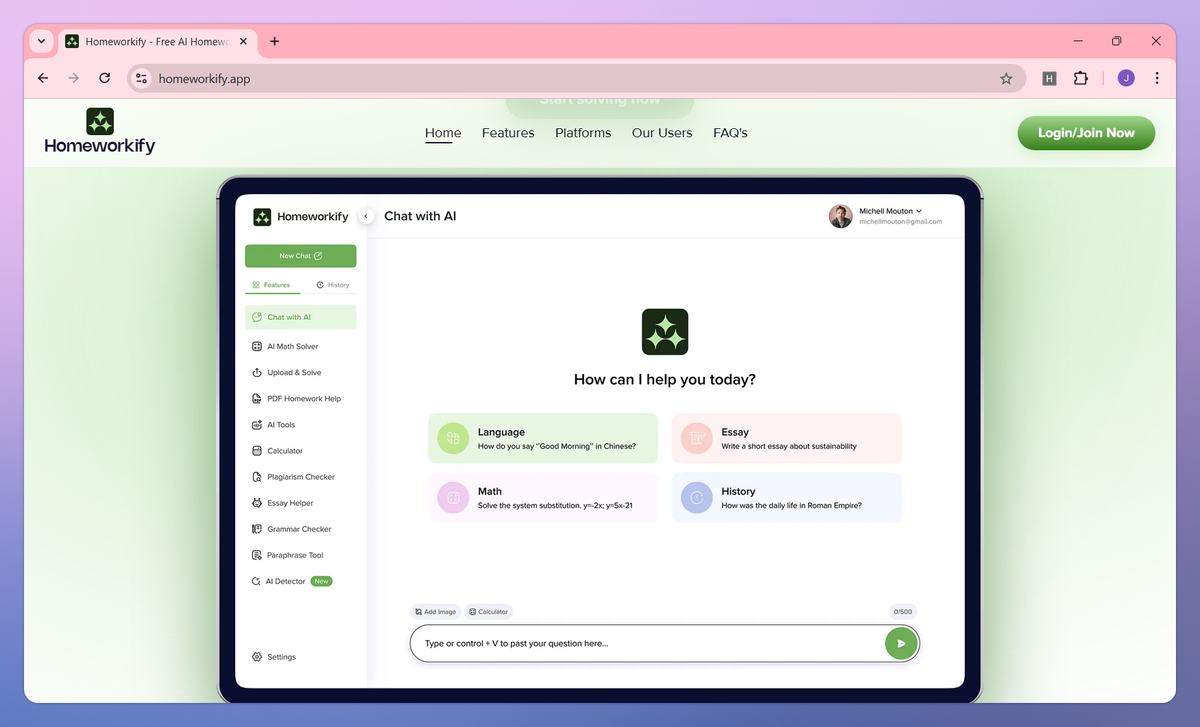Click the Calculator sidebar icon
Image resolution: width=1200 pixels, height=727 pixels.
[x=257, y=451]
